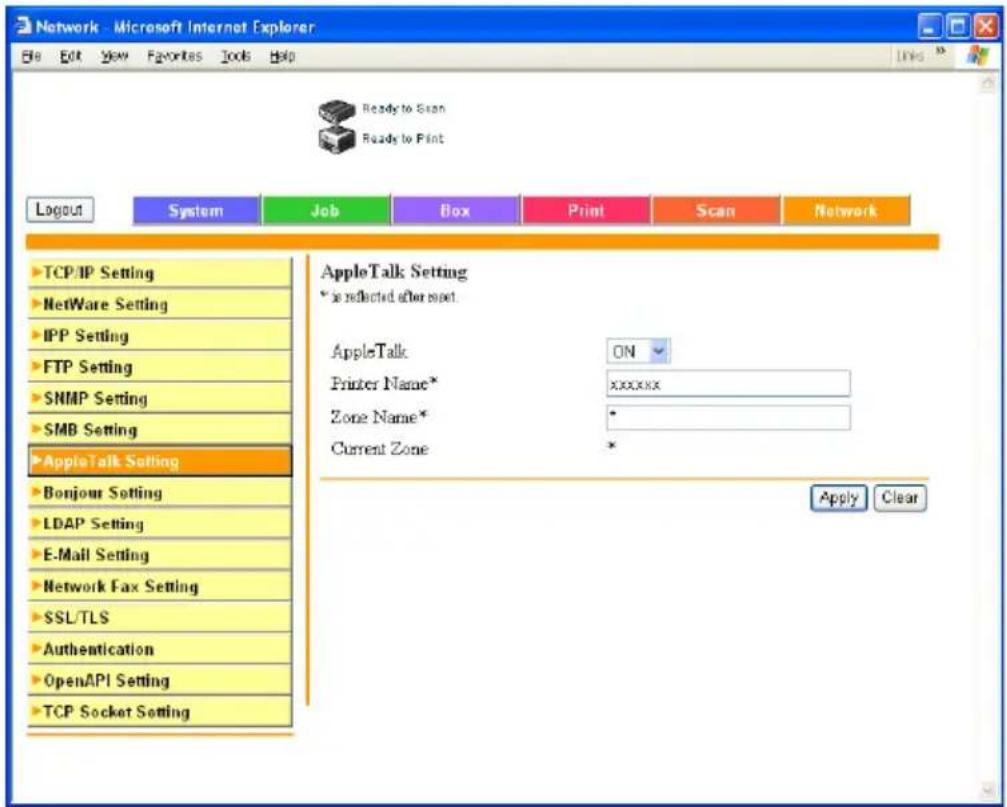Open FTP Setting in sidebar
1007x807 pixels.
click(160, 367)
